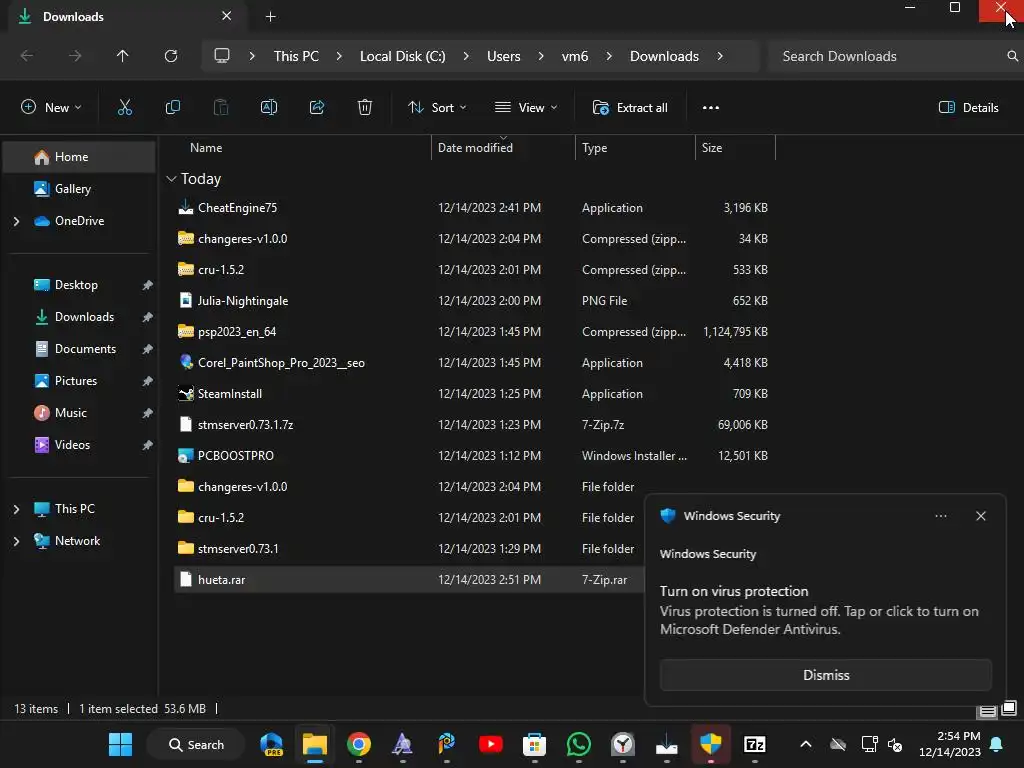Expand Network tree node
Viewport: 1024px width, 768px height.
[x=16, y=541]
